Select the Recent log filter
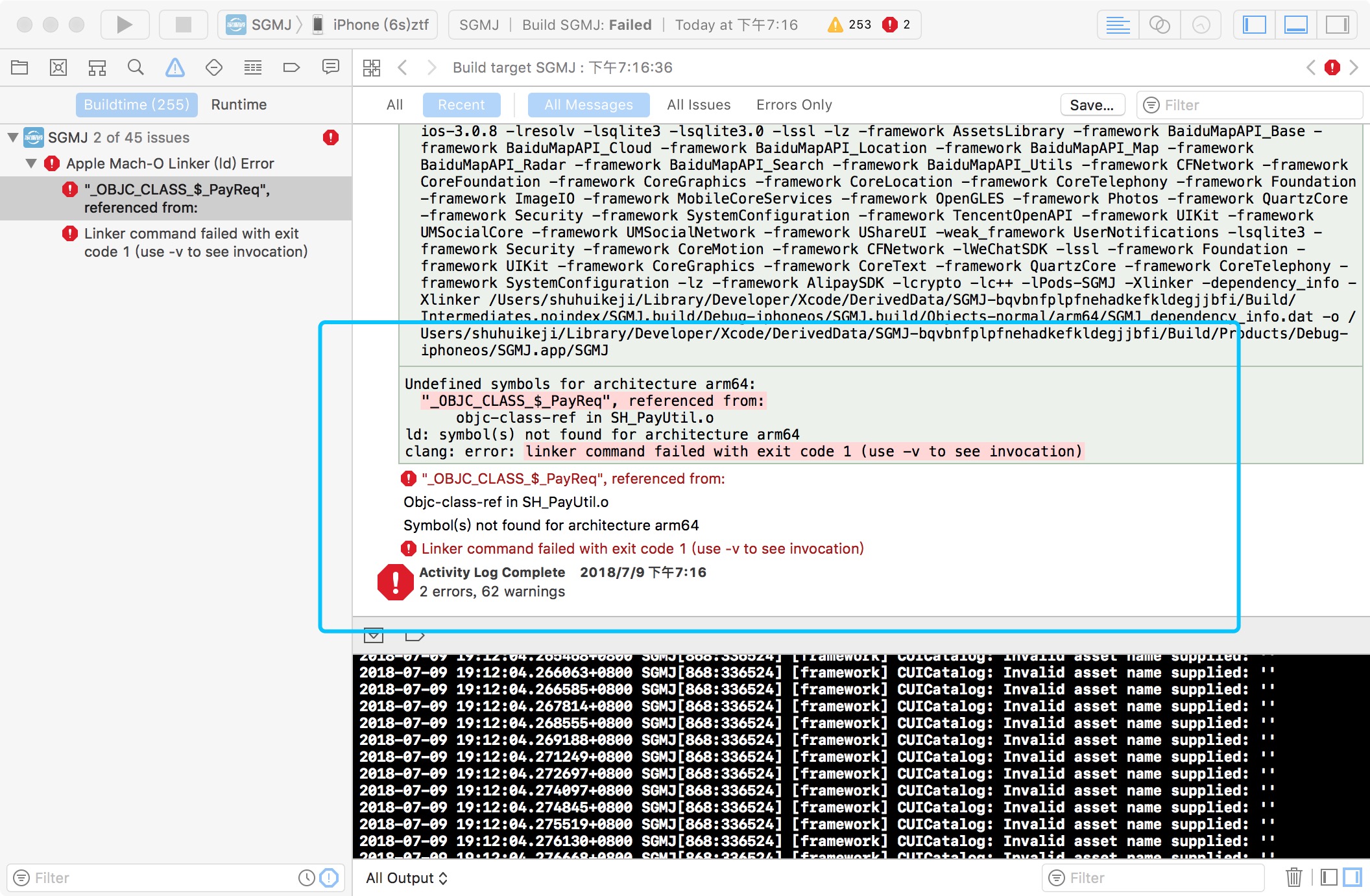1370x896 pixels. (461, 104)
